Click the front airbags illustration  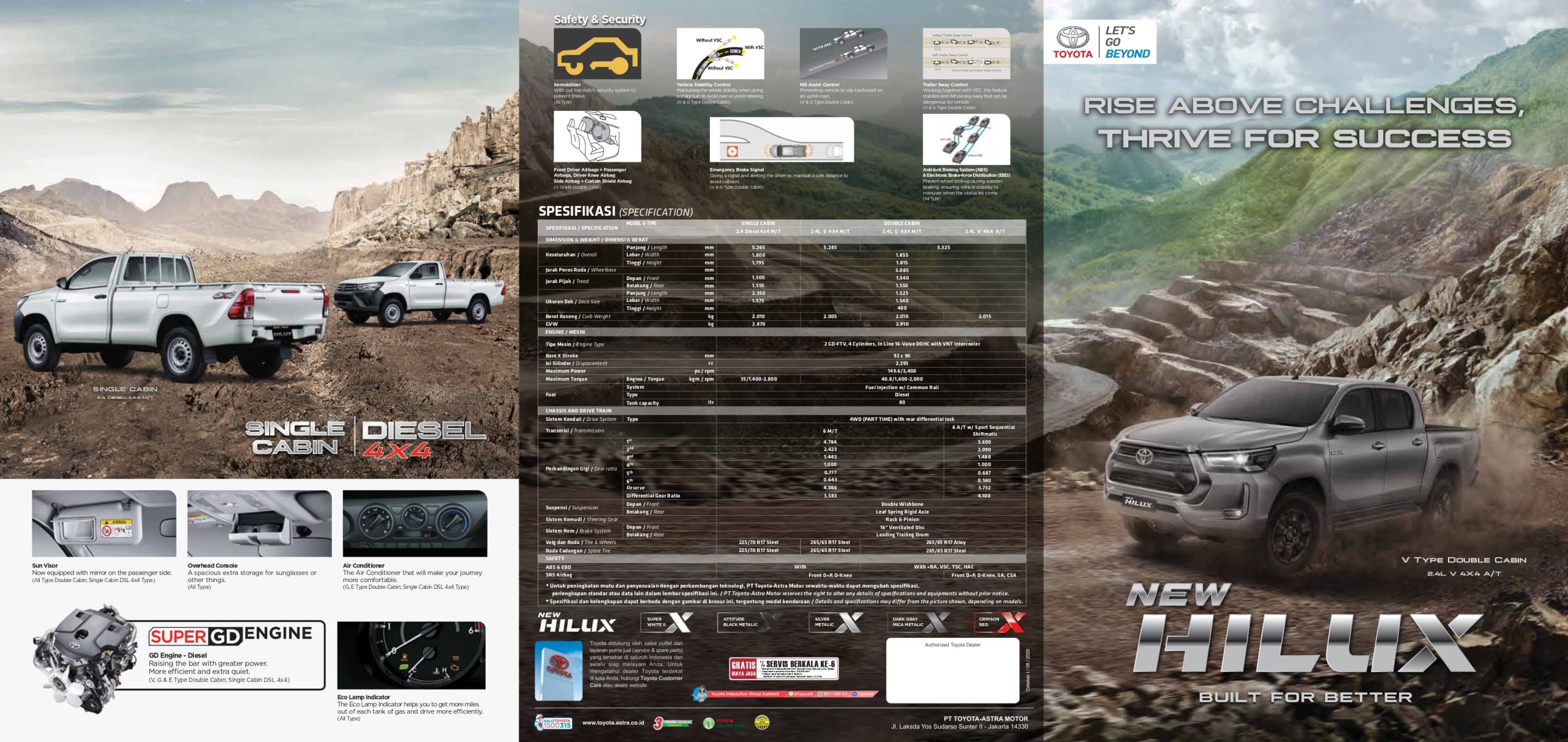coord(597,137)
